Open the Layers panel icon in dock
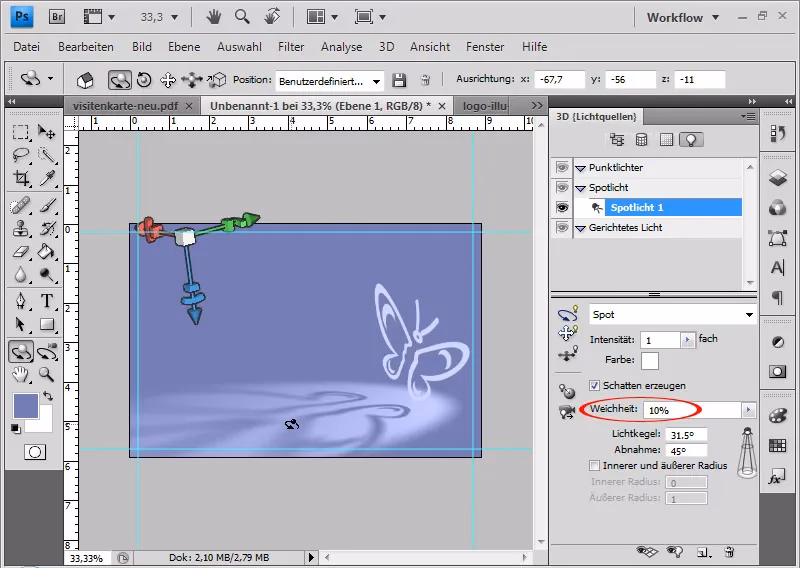This screenshot has width=800, height=568. (778, 178)
